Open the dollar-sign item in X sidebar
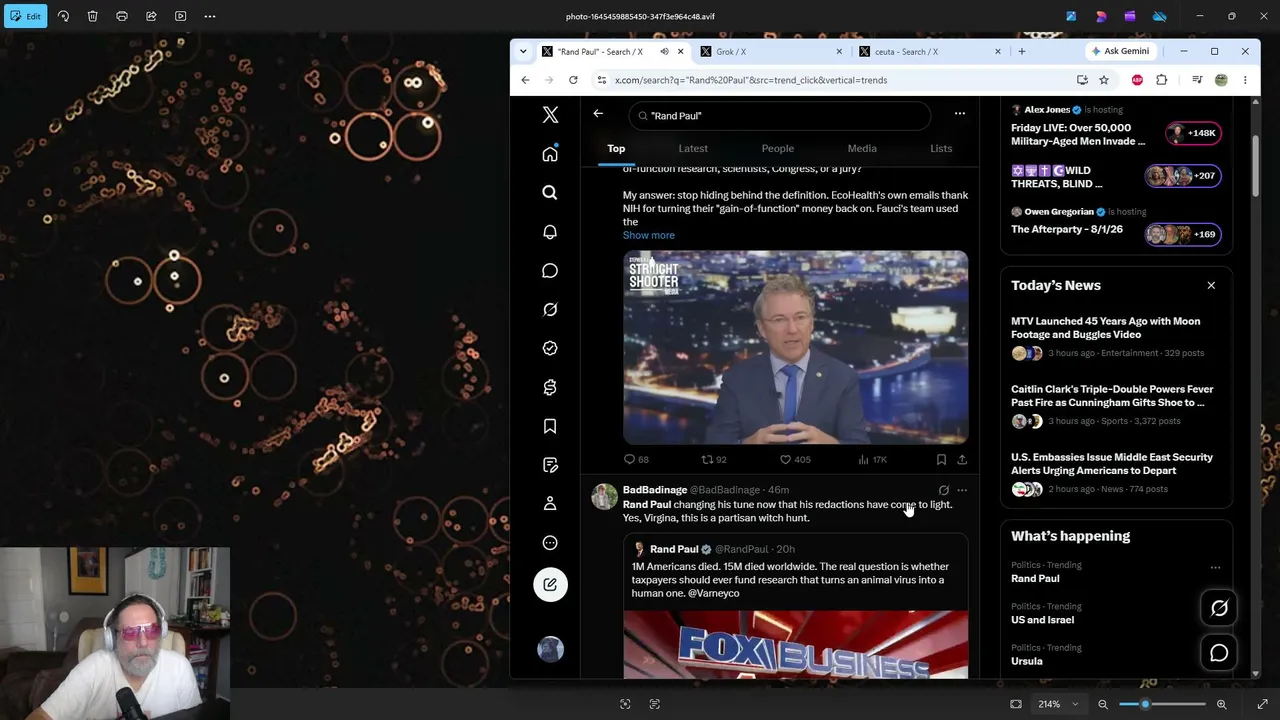The image size is (1280, 720). 550,387
